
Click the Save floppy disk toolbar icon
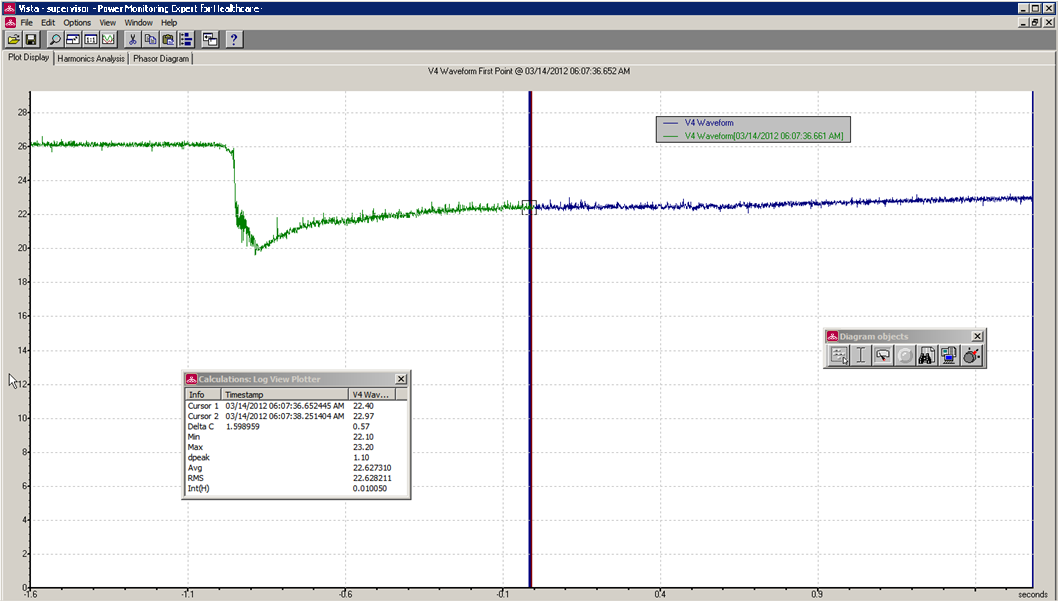(30, 40)
